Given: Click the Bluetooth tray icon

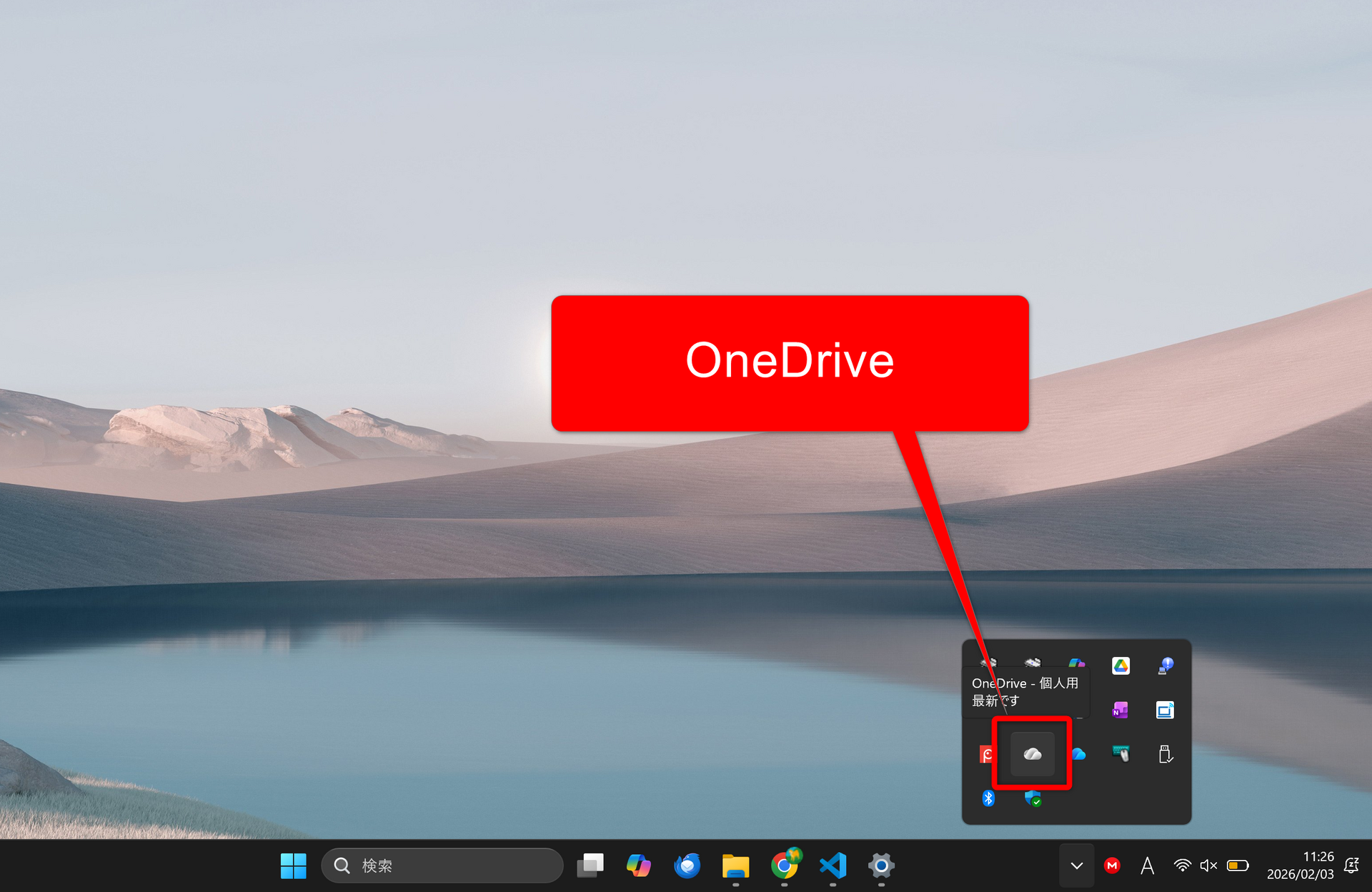Looking at the screenshot, I should (988, 798).
